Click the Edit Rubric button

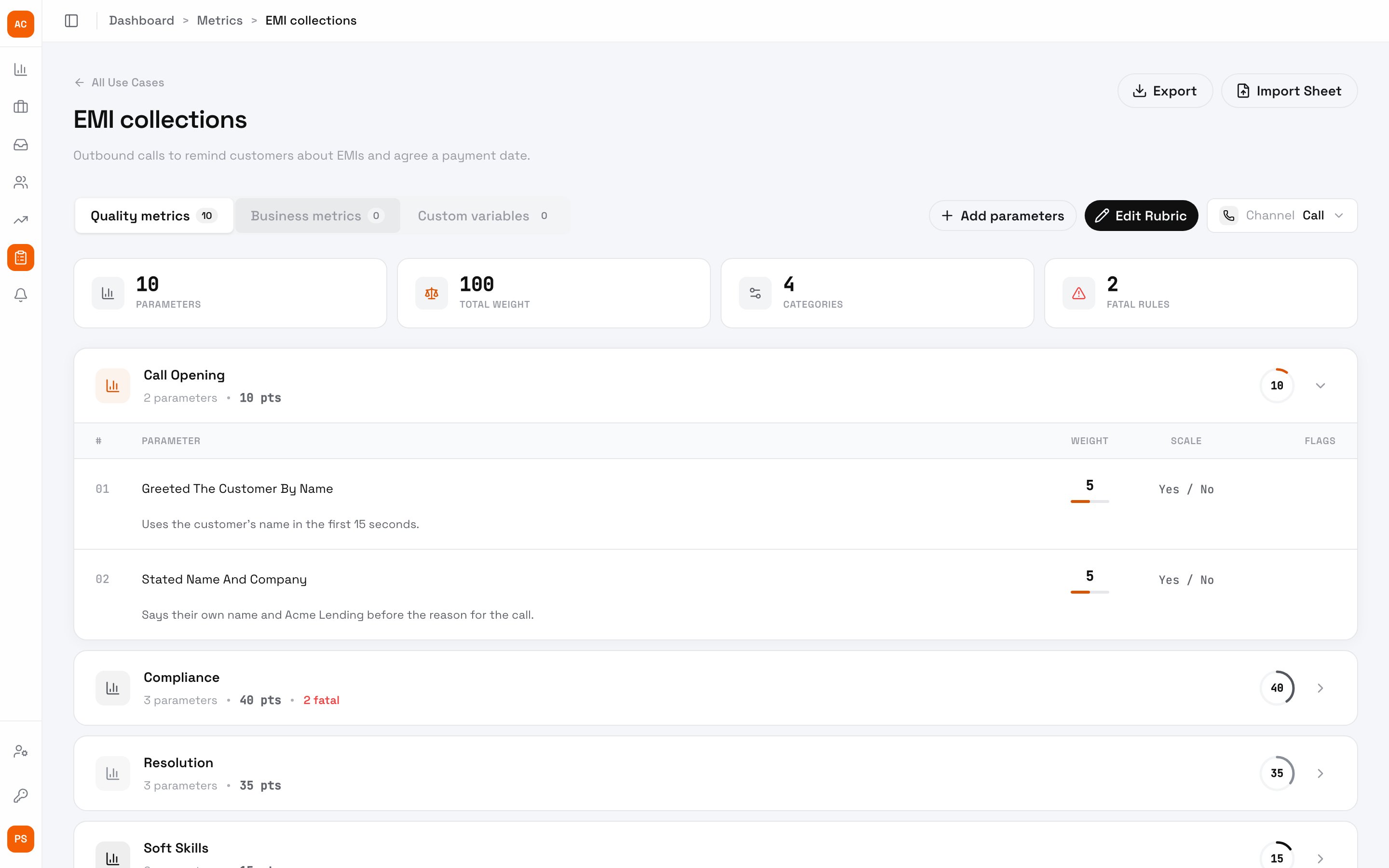[x=1141, y=216]
